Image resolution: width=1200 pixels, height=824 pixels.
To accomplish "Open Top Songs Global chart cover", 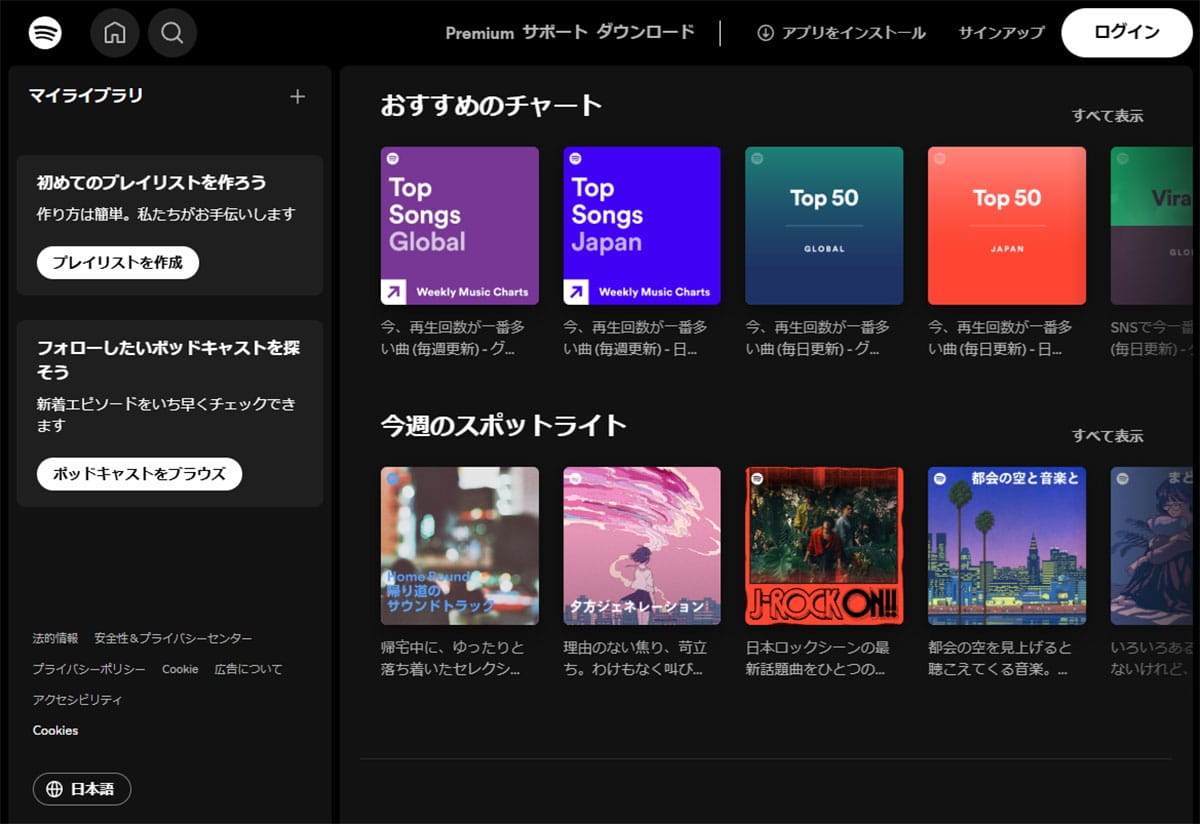I will 460,226.
